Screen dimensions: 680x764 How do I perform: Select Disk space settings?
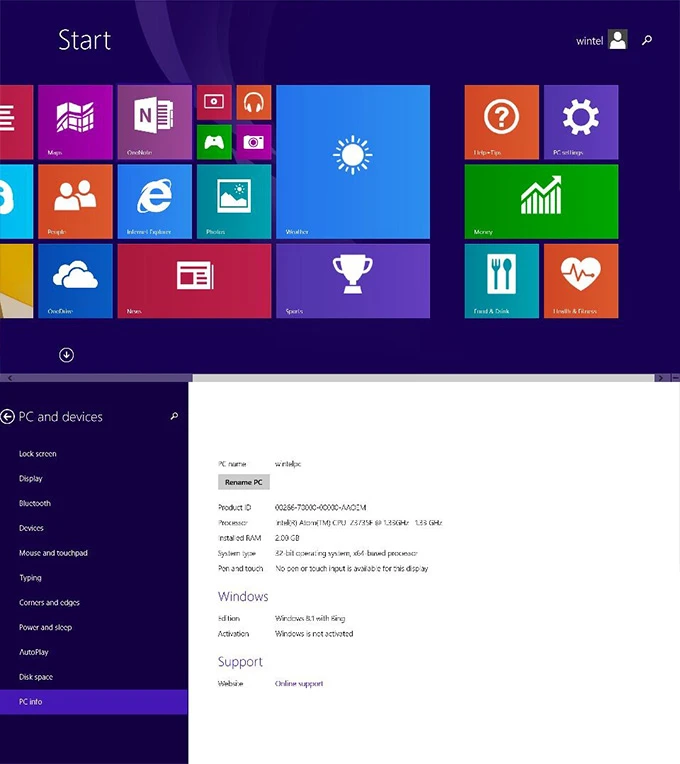(x=94, y=677)
